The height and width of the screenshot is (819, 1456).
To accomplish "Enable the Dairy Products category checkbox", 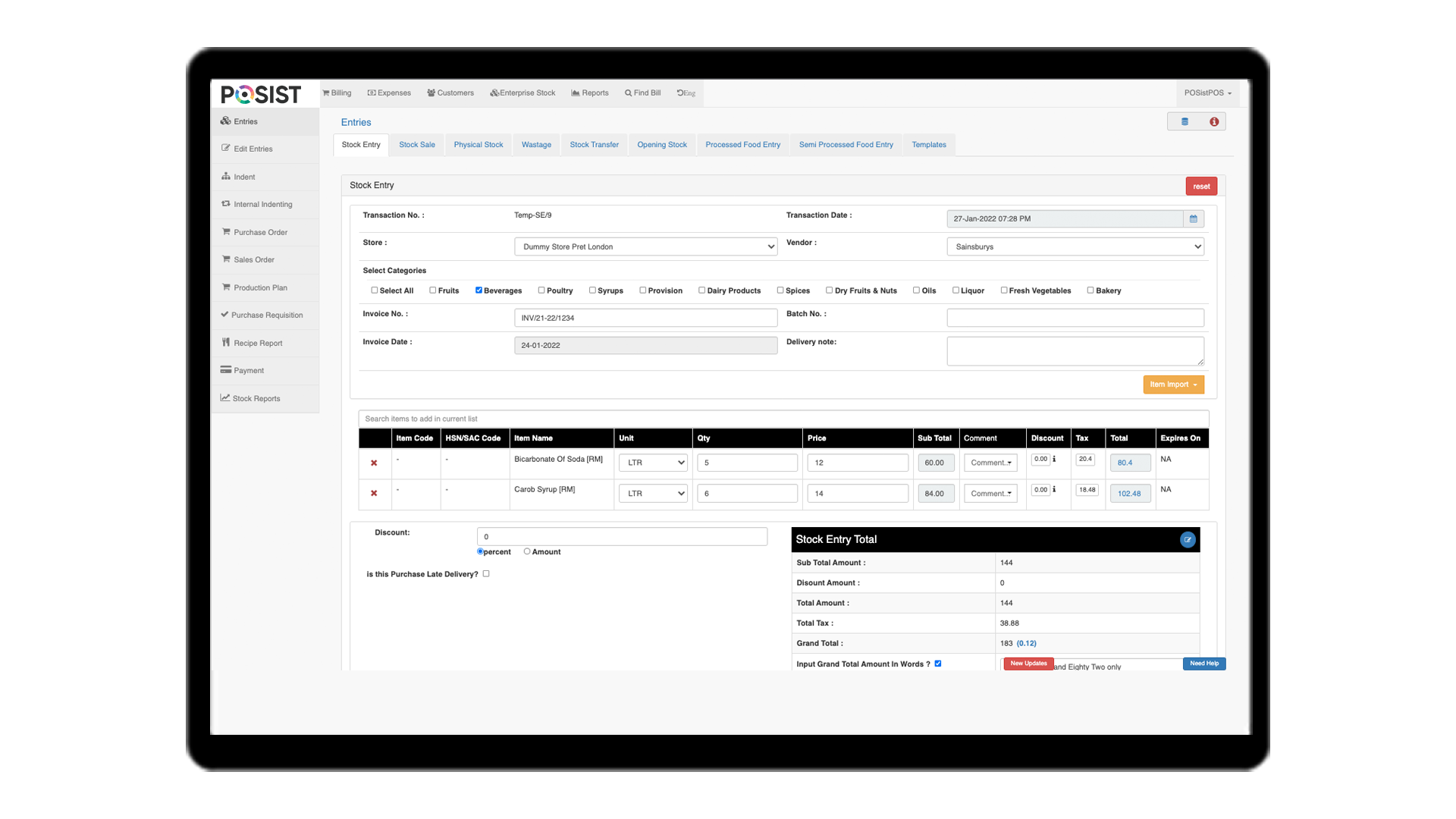I will (701, 290).
